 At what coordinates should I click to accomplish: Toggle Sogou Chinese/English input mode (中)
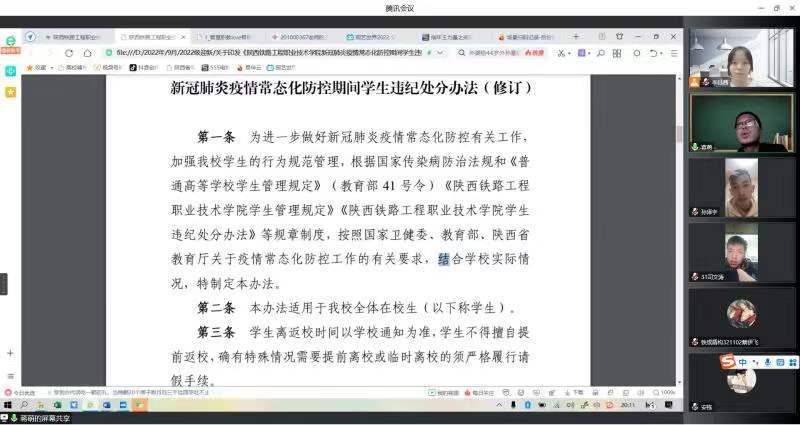point(742,361)
